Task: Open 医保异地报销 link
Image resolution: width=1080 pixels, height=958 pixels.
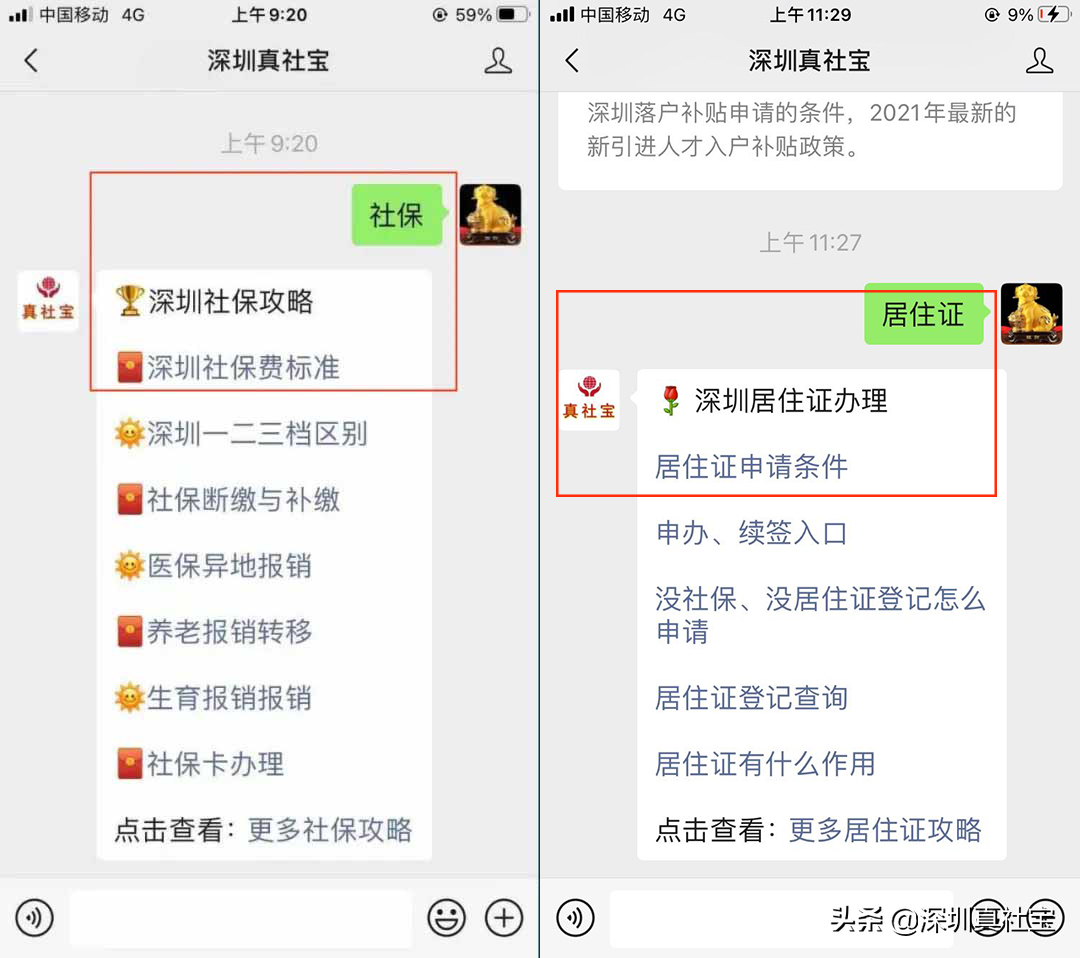Action: coord(229,566)
